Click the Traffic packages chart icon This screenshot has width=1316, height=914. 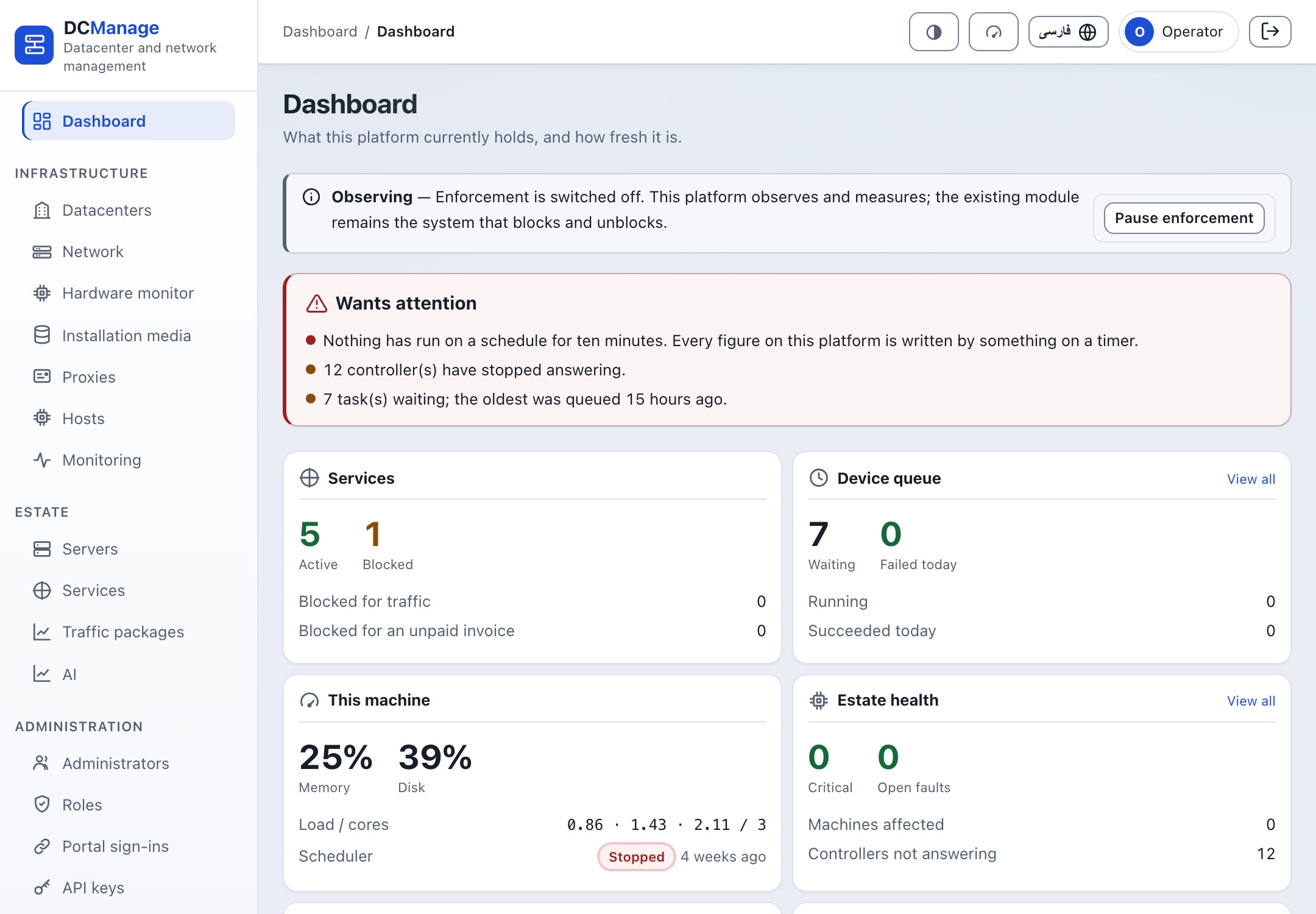point(42,632)
